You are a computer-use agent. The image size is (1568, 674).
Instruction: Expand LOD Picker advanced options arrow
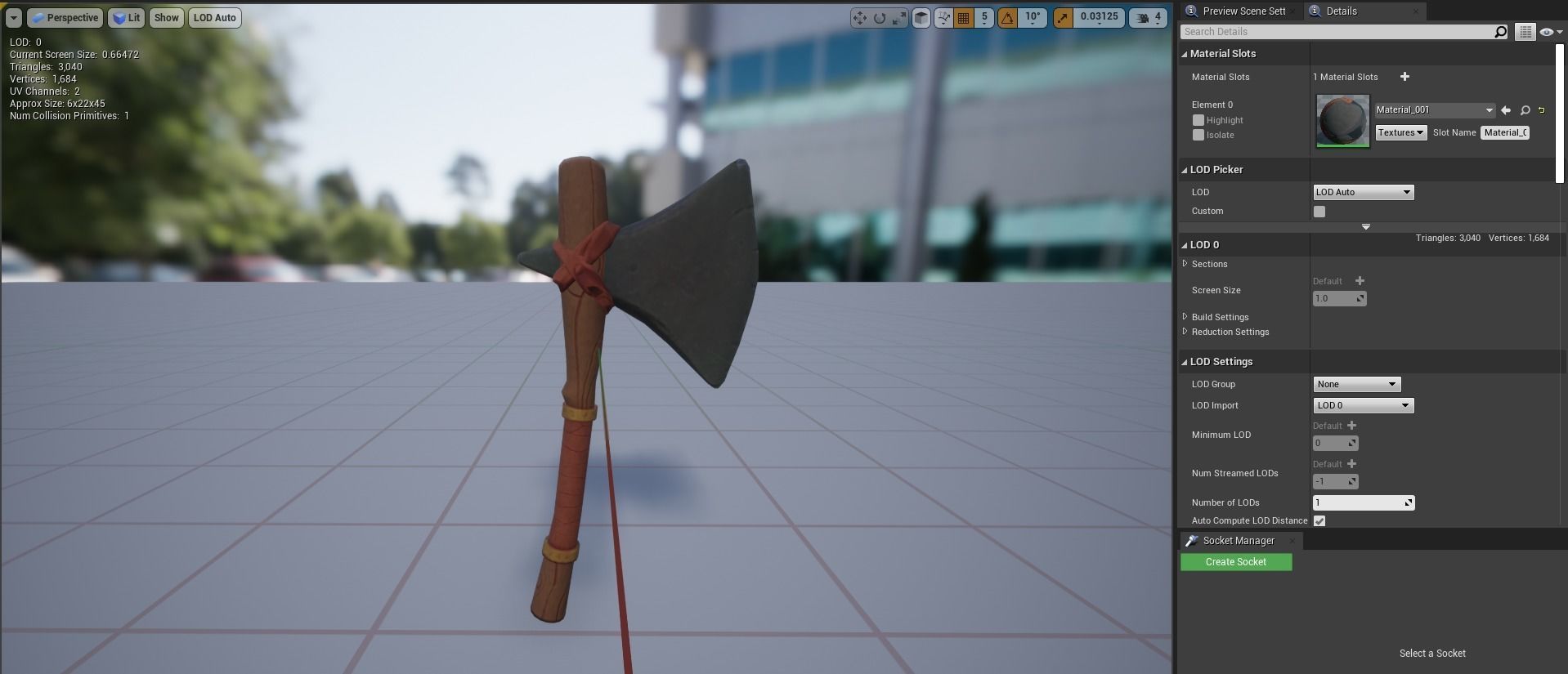coord(1366,226)
